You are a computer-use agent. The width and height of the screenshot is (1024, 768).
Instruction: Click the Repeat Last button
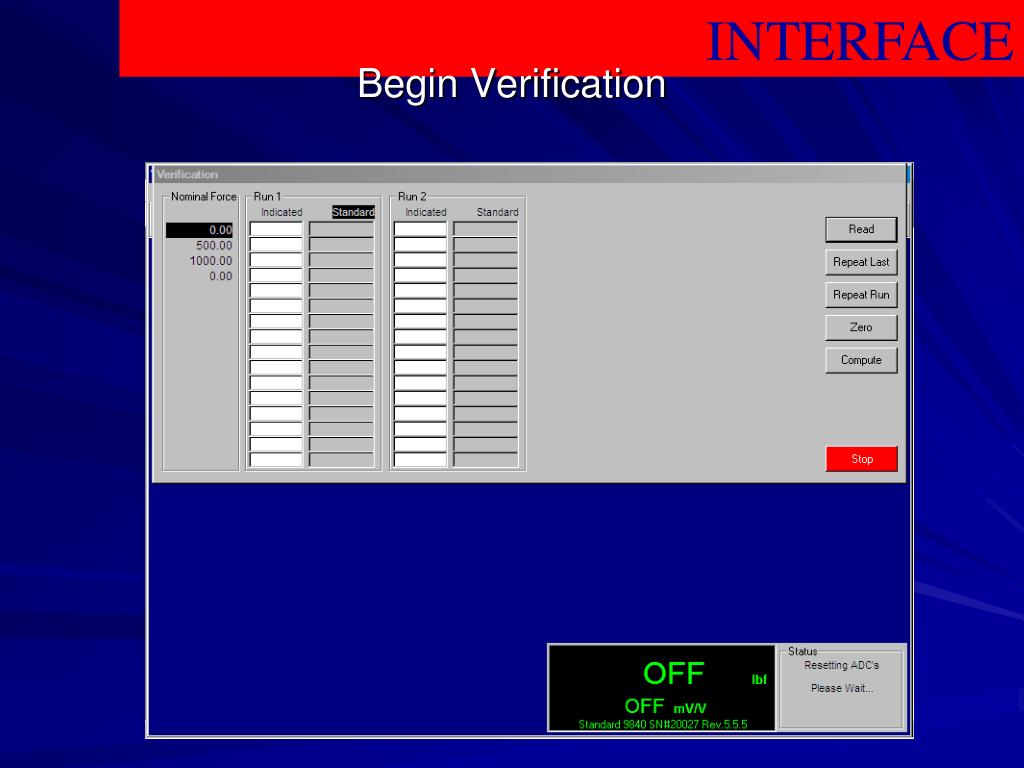point(861,262)
